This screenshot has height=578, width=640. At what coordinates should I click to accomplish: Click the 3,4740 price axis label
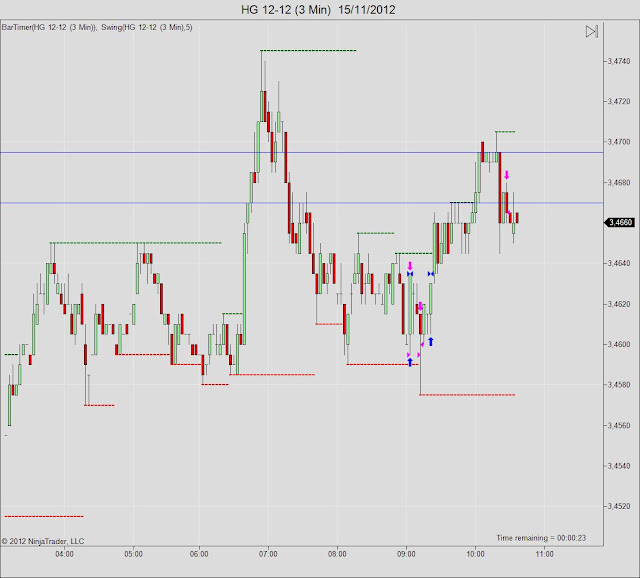(619, 61)
